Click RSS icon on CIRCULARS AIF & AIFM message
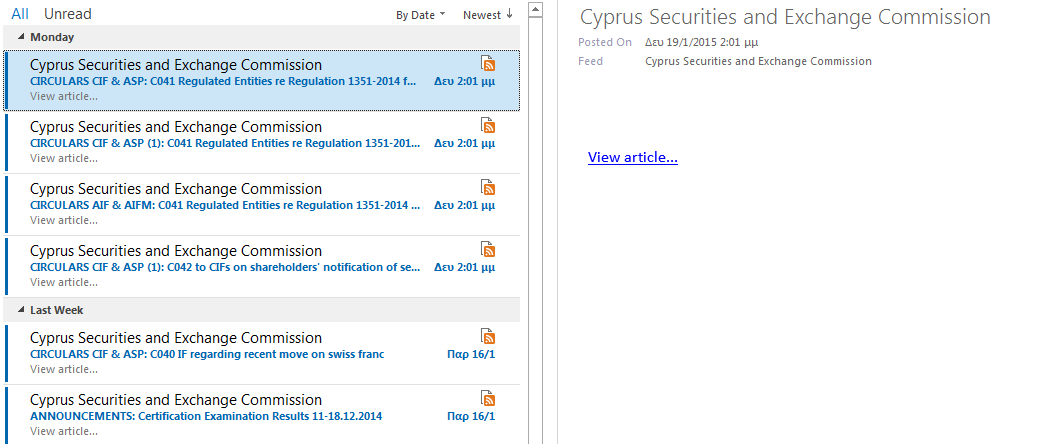The height and width of the screenshot is (444, 1038). tap(488, 188)
